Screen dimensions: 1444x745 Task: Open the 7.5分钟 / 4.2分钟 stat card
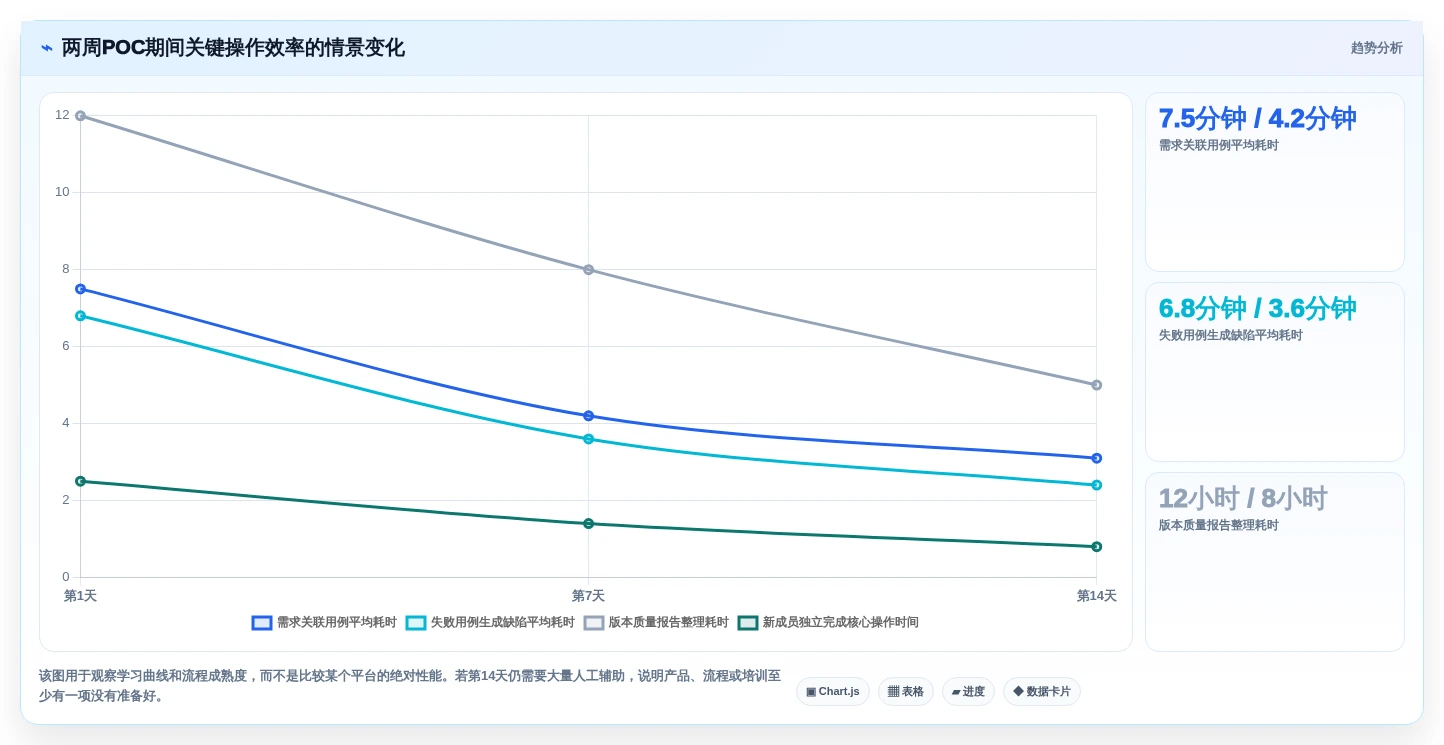click(1275, 182)
